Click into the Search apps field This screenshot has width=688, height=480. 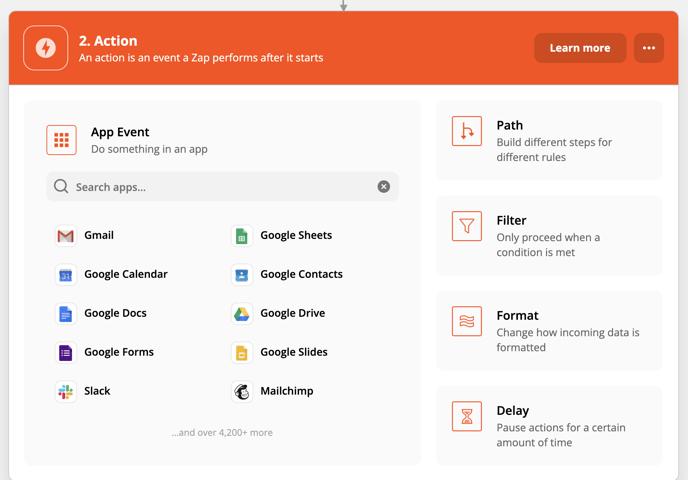pyautogui.click(x=222, y=186)
